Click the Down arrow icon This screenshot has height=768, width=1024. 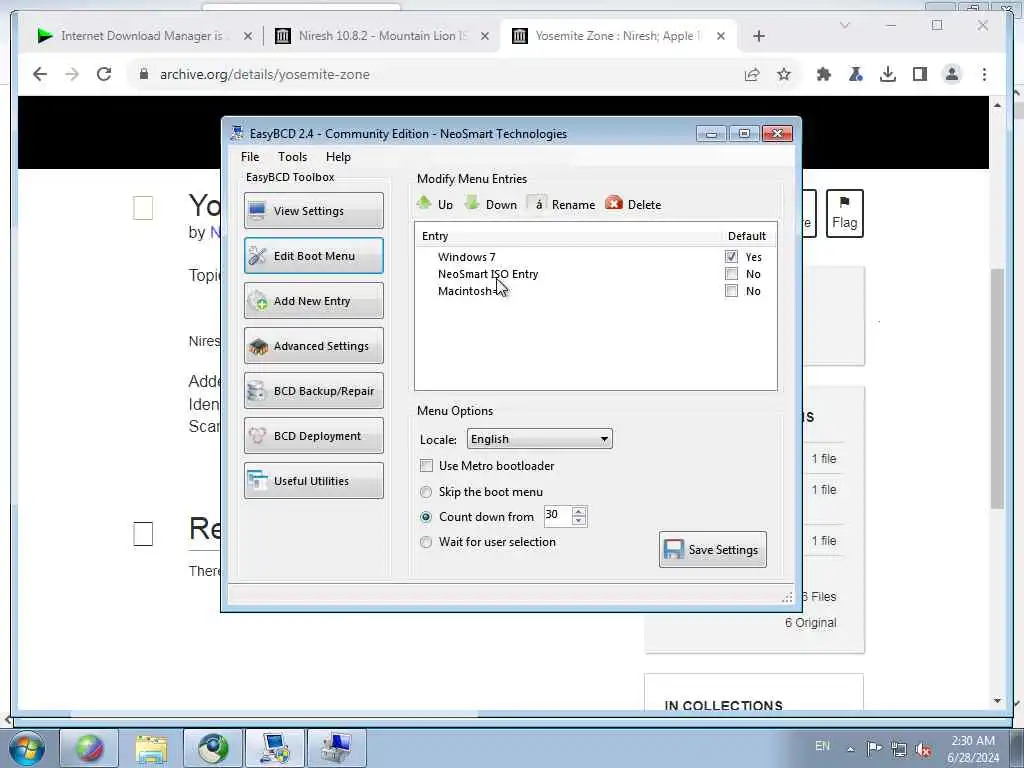(x=472, y=203)
